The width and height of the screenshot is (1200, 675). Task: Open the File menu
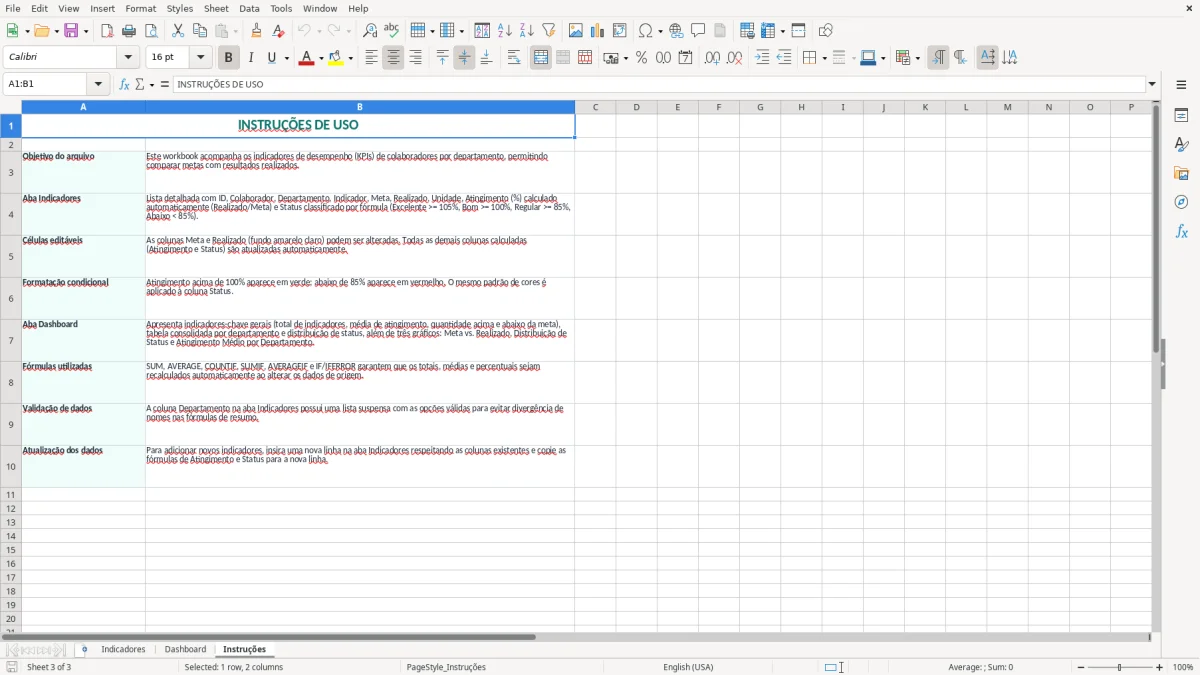point(12,8)
